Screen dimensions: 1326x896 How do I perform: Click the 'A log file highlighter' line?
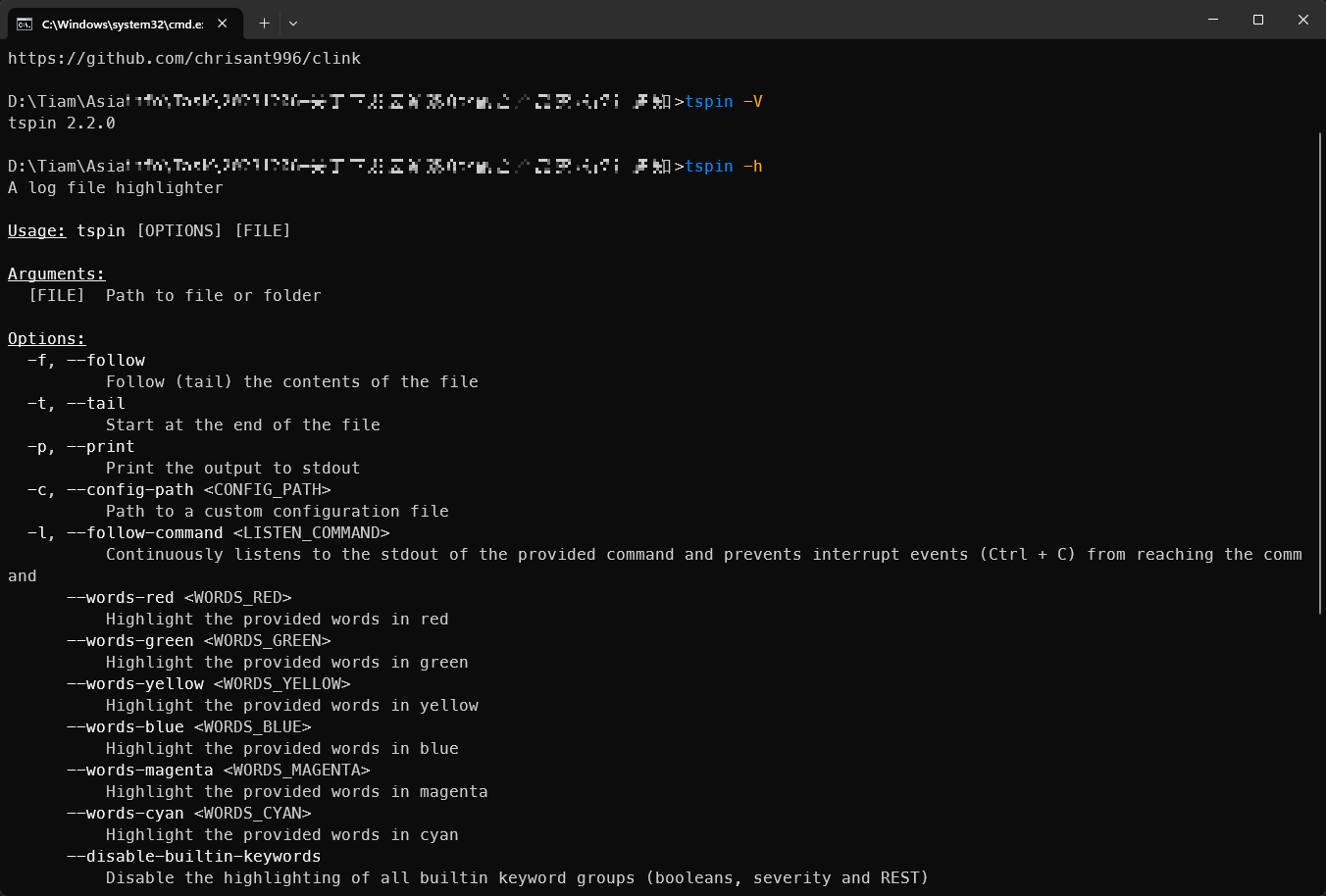pyautogui.click(x=116, y=187)
